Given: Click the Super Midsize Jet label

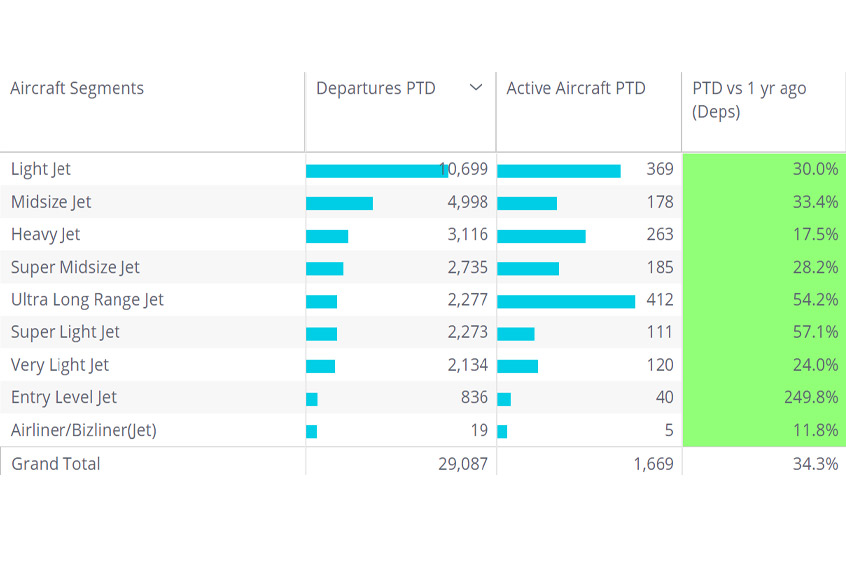Looking at the screenshot, I should click(75, 267).
